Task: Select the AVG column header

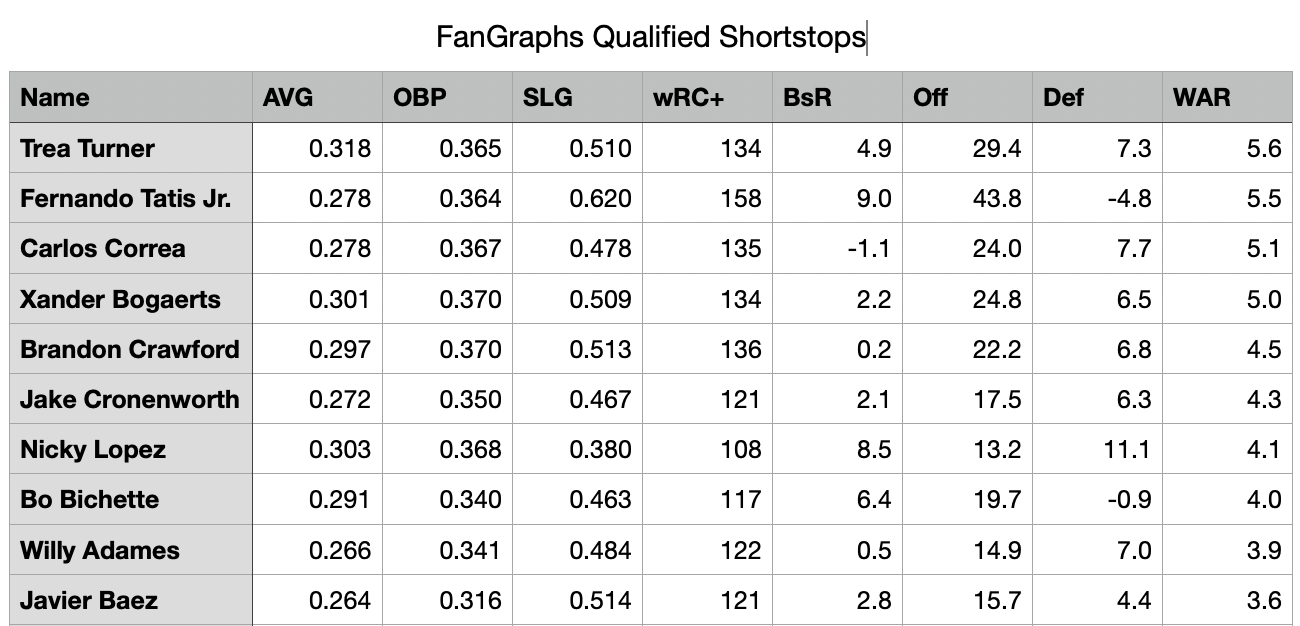Action: 316,97
